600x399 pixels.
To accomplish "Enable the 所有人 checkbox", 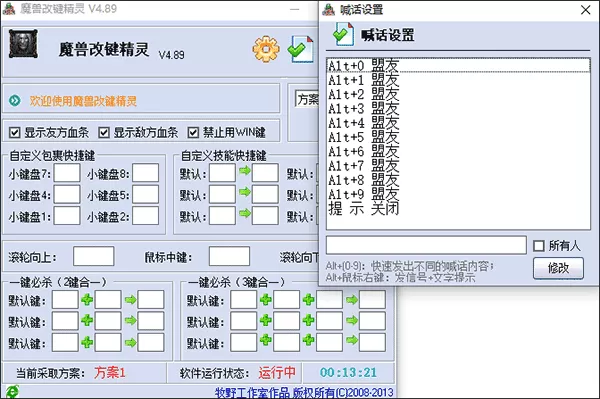I will [538, 246].
